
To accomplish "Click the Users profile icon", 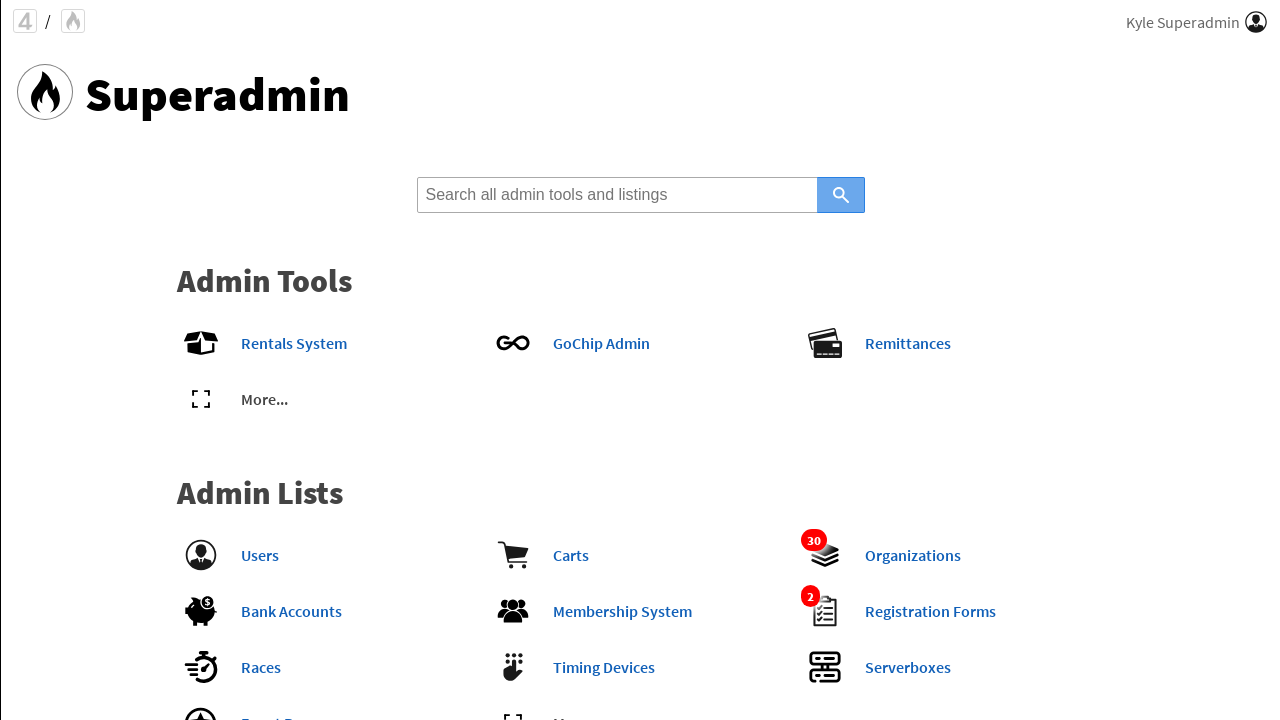I will click(x=201, y=555).
